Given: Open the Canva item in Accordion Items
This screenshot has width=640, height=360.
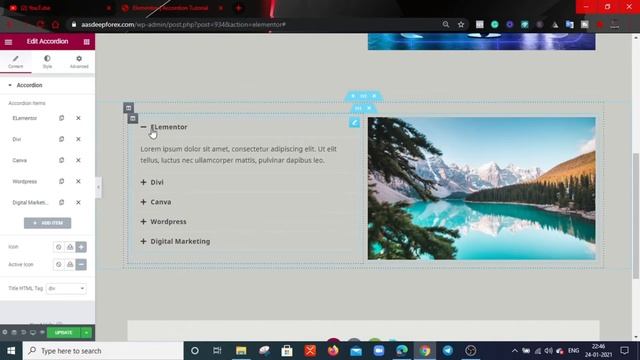Looking at the screenshot, I should tap(20, 160).
